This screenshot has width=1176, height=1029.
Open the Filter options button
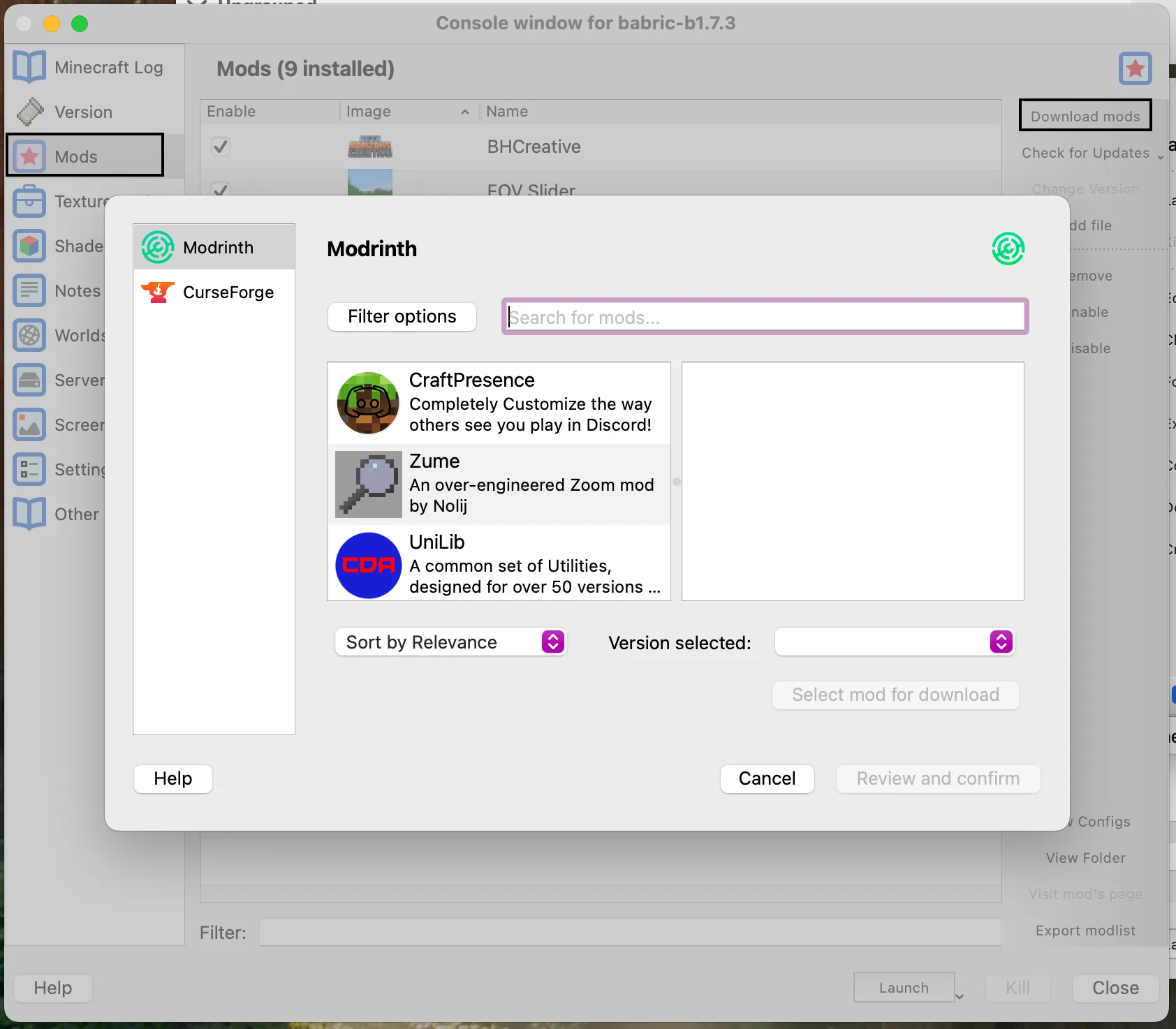[x=402, y=317]
